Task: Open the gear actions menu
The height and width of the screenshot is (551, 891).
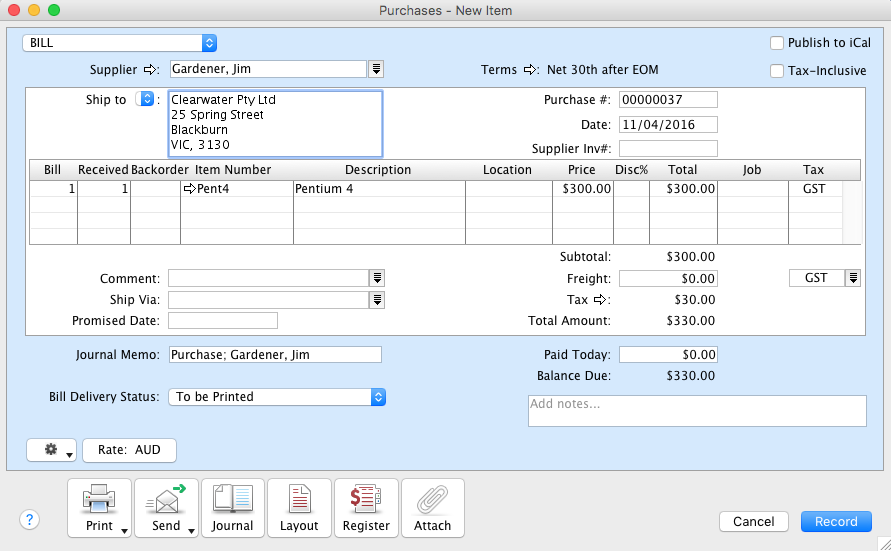Action: (x=52, y=450)
